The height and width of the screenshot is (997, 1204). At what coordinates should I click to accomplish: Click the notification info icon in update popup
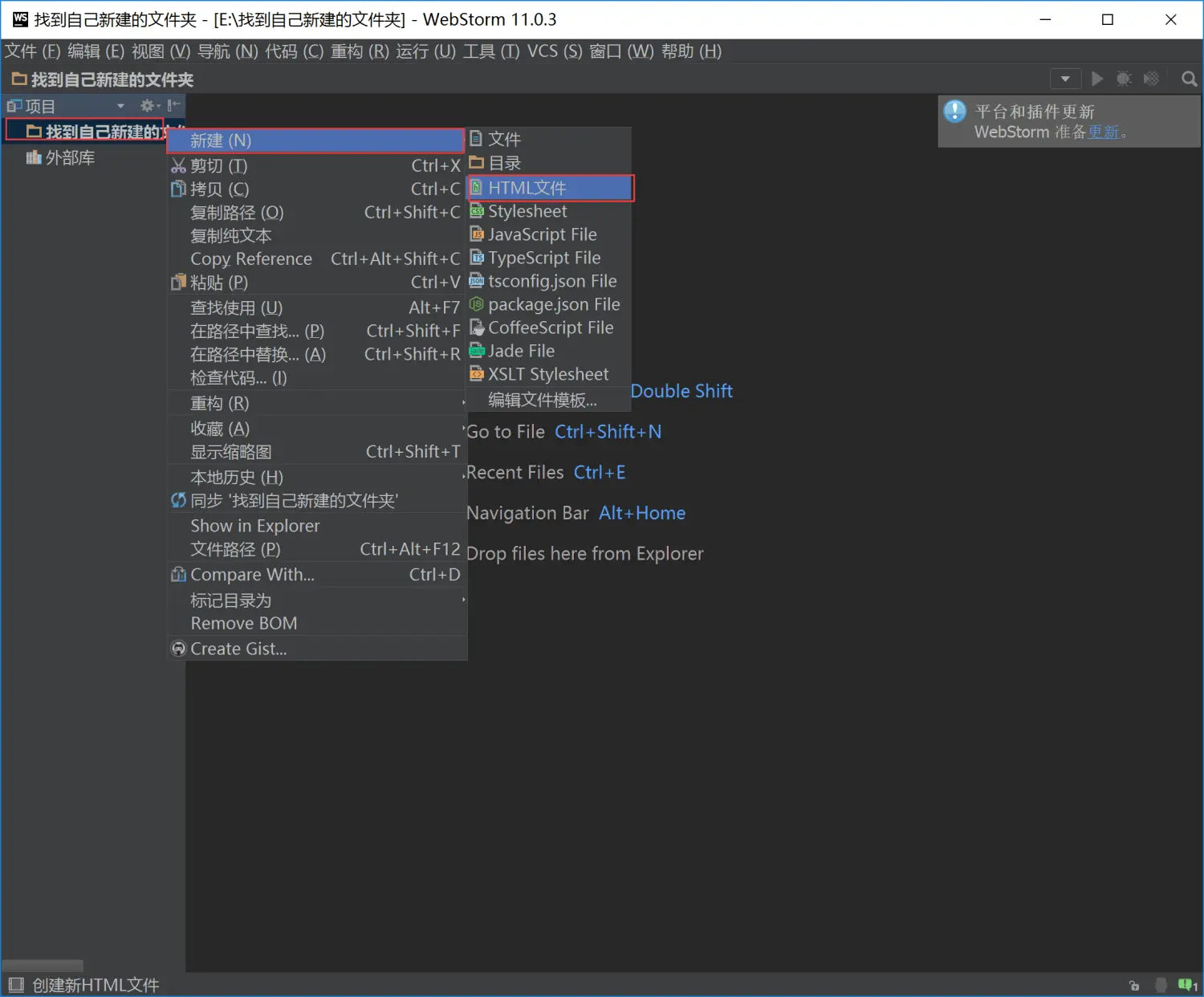955,111
